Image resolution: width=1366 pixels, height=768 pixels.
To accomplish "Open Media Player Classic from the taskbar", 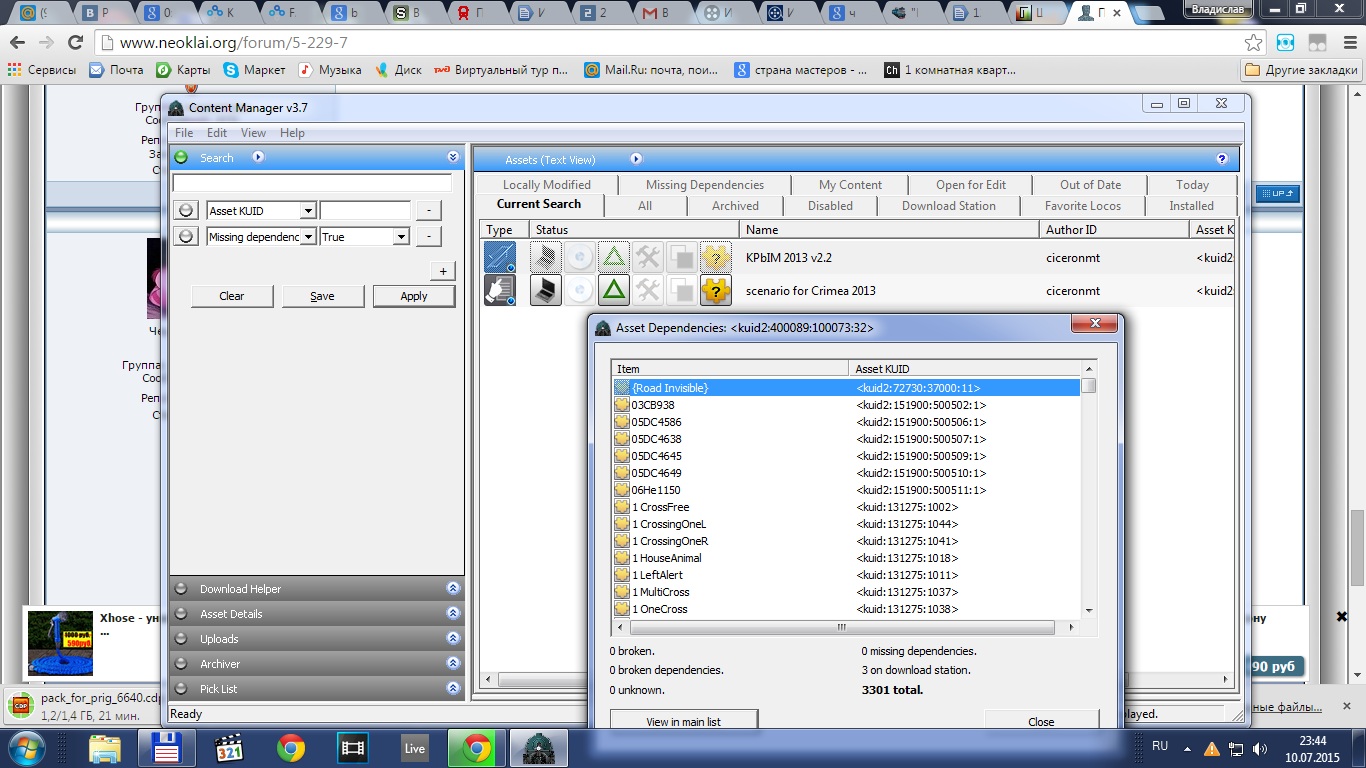I will (x=230, y=748).
